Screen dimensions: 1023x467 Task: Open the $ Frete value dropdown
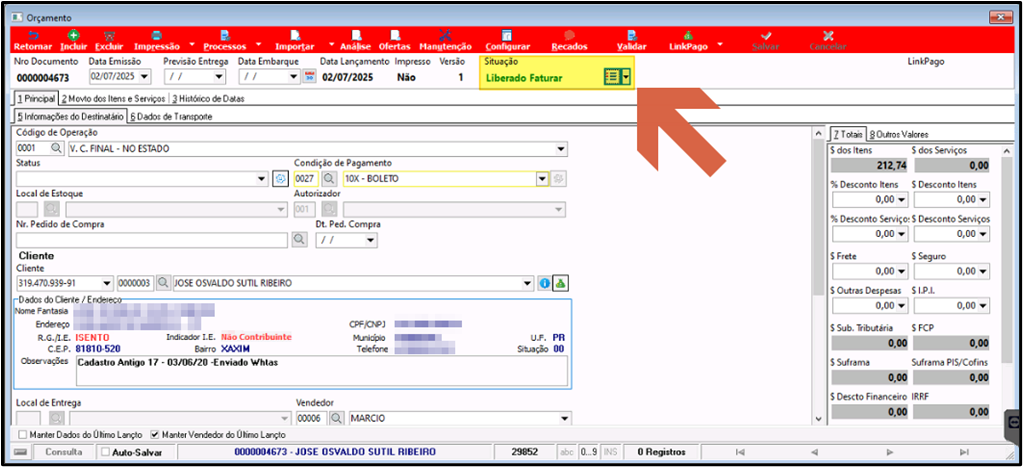(x=902, y=271)
